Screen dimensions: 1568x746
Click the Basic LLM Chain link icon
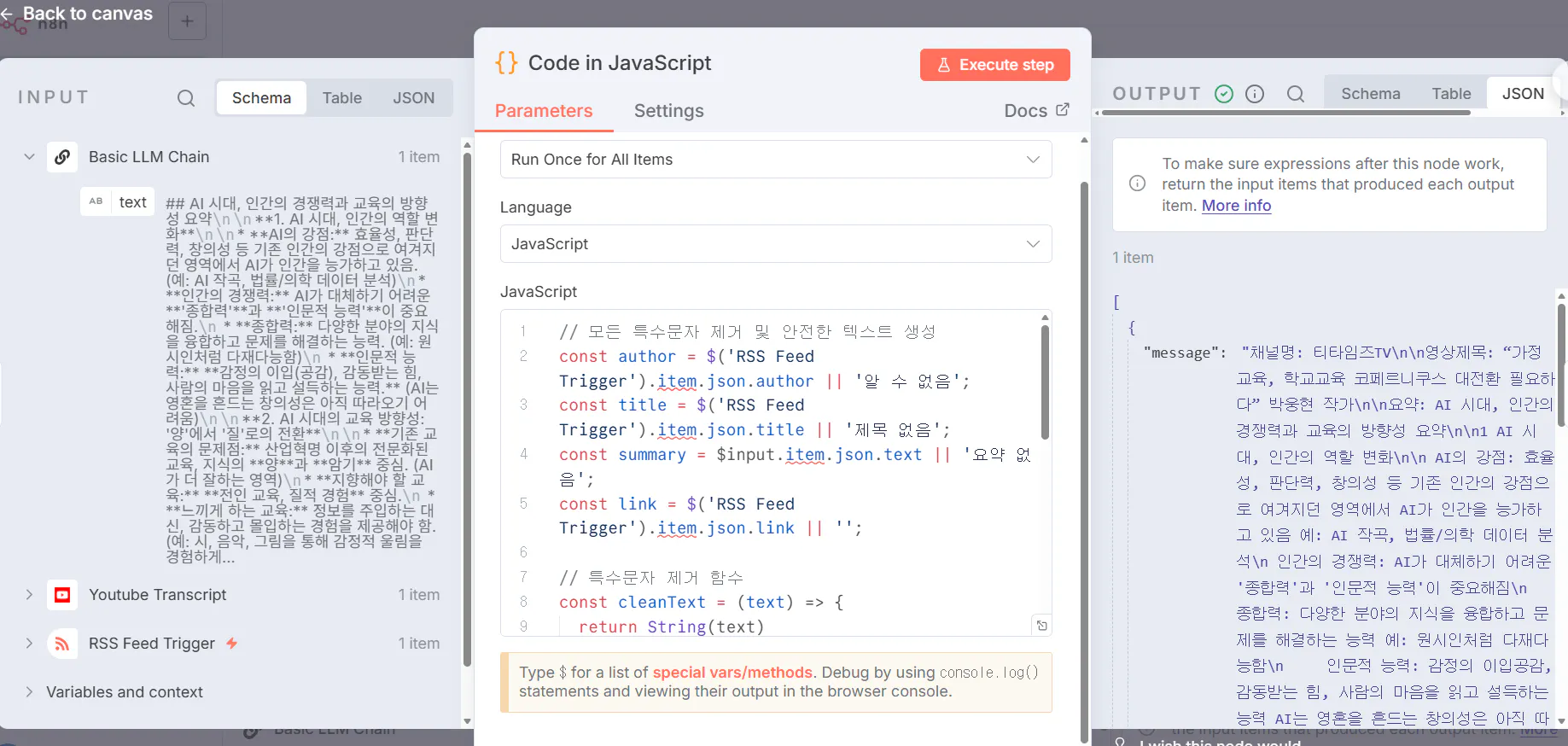tap(62, 157)
